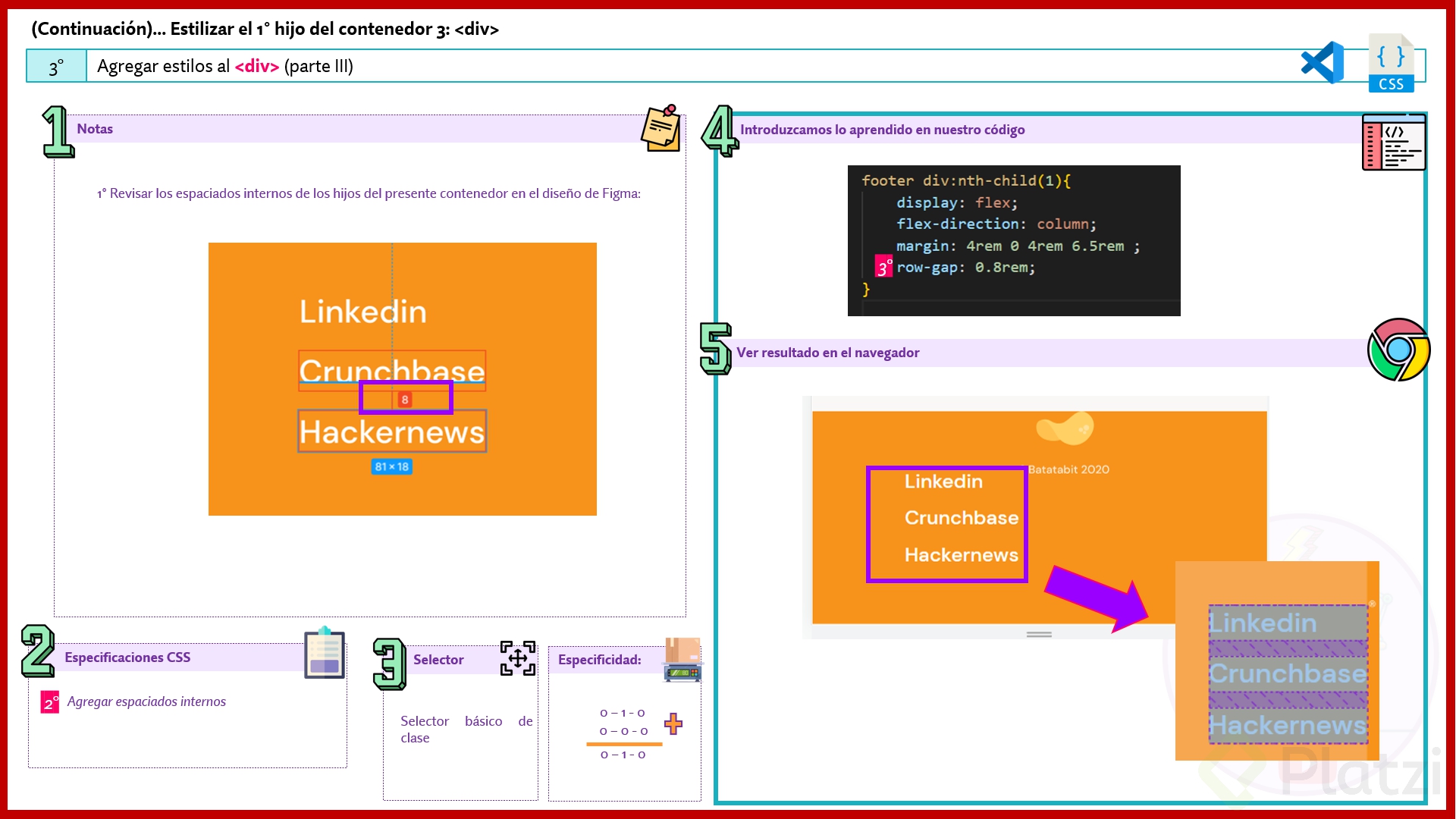
Task: Click the Visual Studio Code logo icon
Action: point(1323,63)
